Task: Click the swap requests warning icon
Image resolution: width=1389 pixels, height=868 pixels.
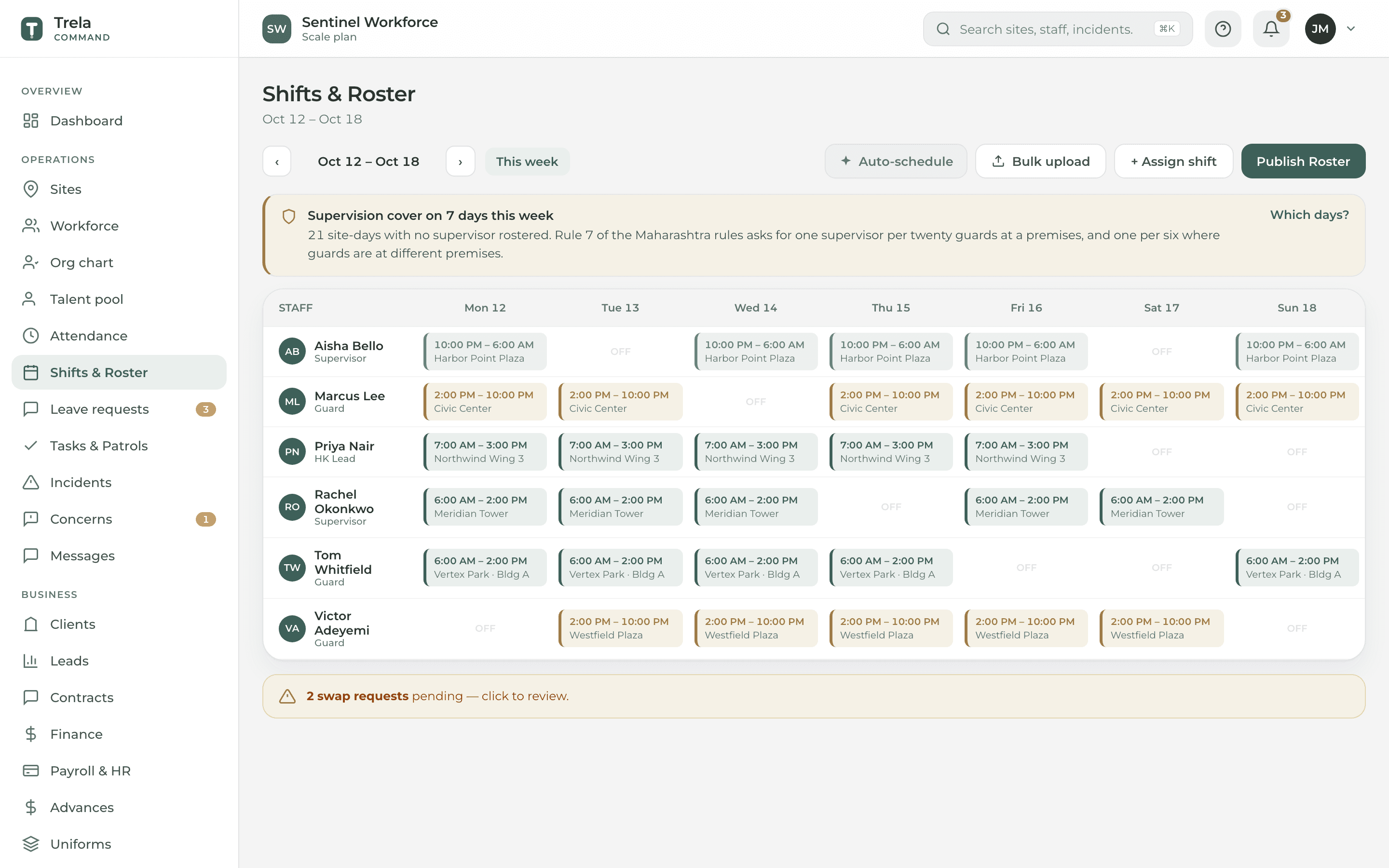Action: click(x=287, y=696)
